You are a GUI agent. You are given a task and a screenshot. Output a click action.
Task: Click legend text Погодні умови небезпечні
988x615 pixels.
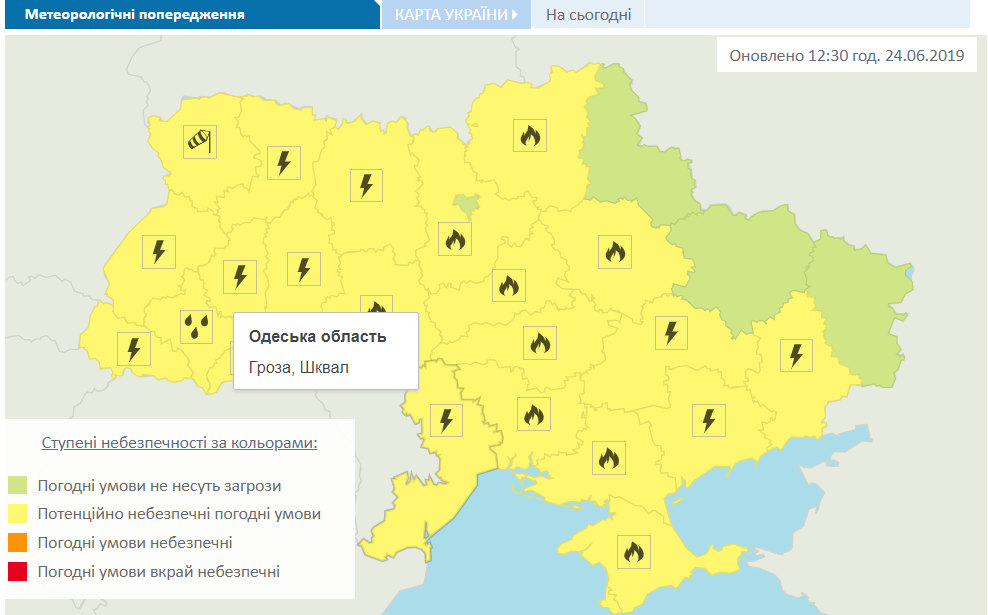tap(135, 543)
